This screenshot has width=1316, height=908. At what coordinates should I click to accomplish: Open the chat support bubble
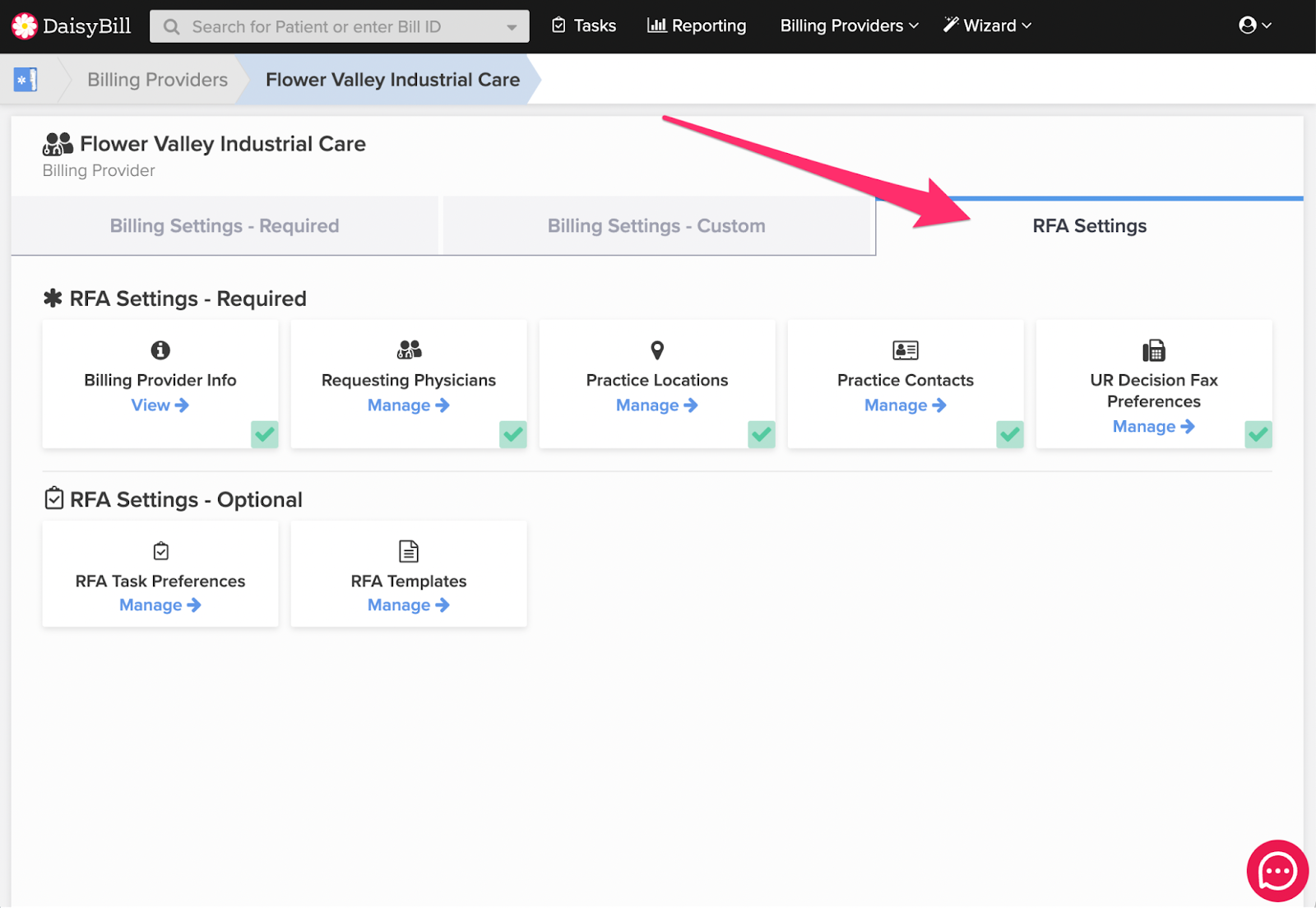[x=1277, y=870]
